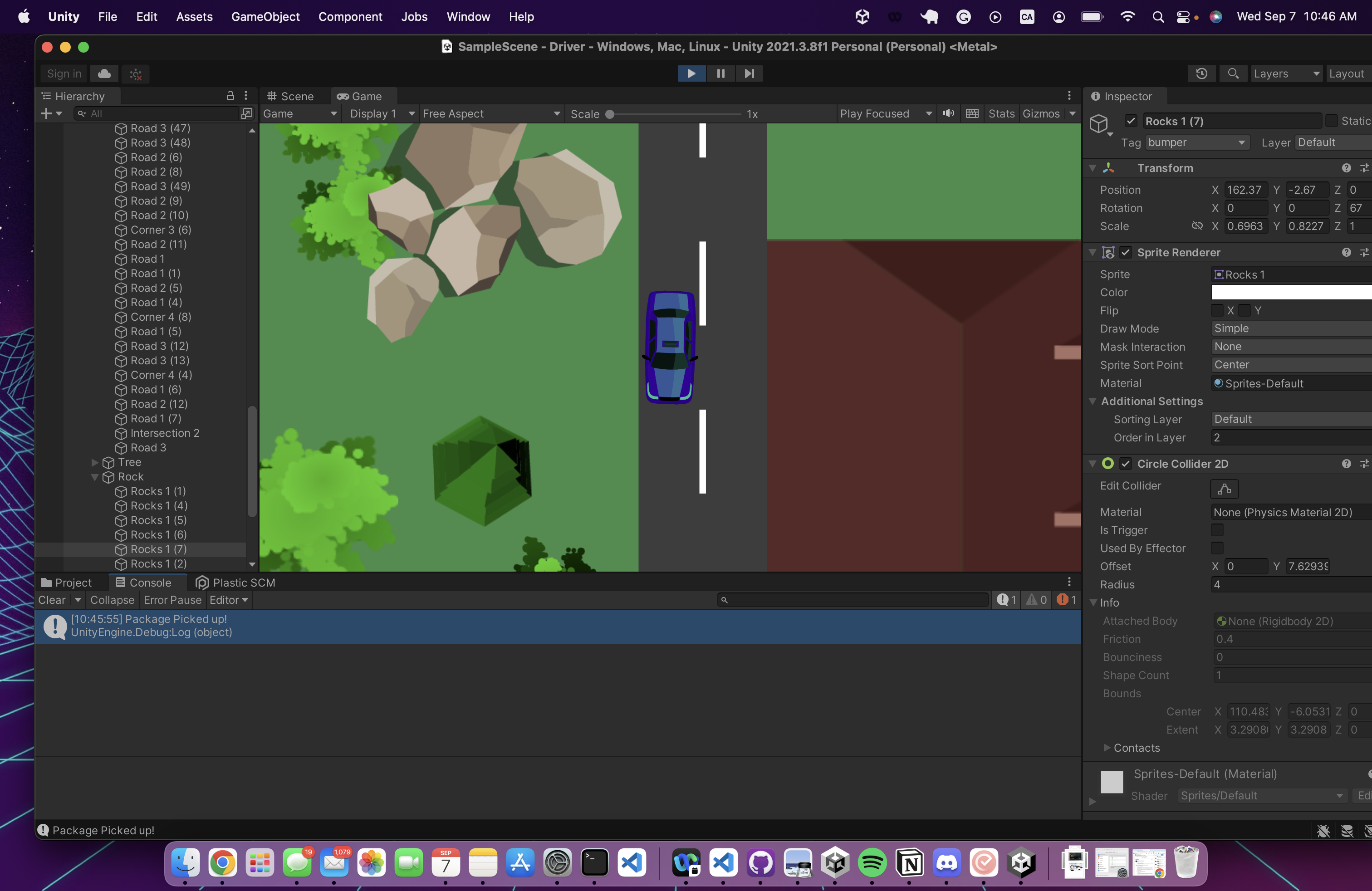Open the cloud services icon
This screenshot has height=891, width=1372.
[104, 73]
